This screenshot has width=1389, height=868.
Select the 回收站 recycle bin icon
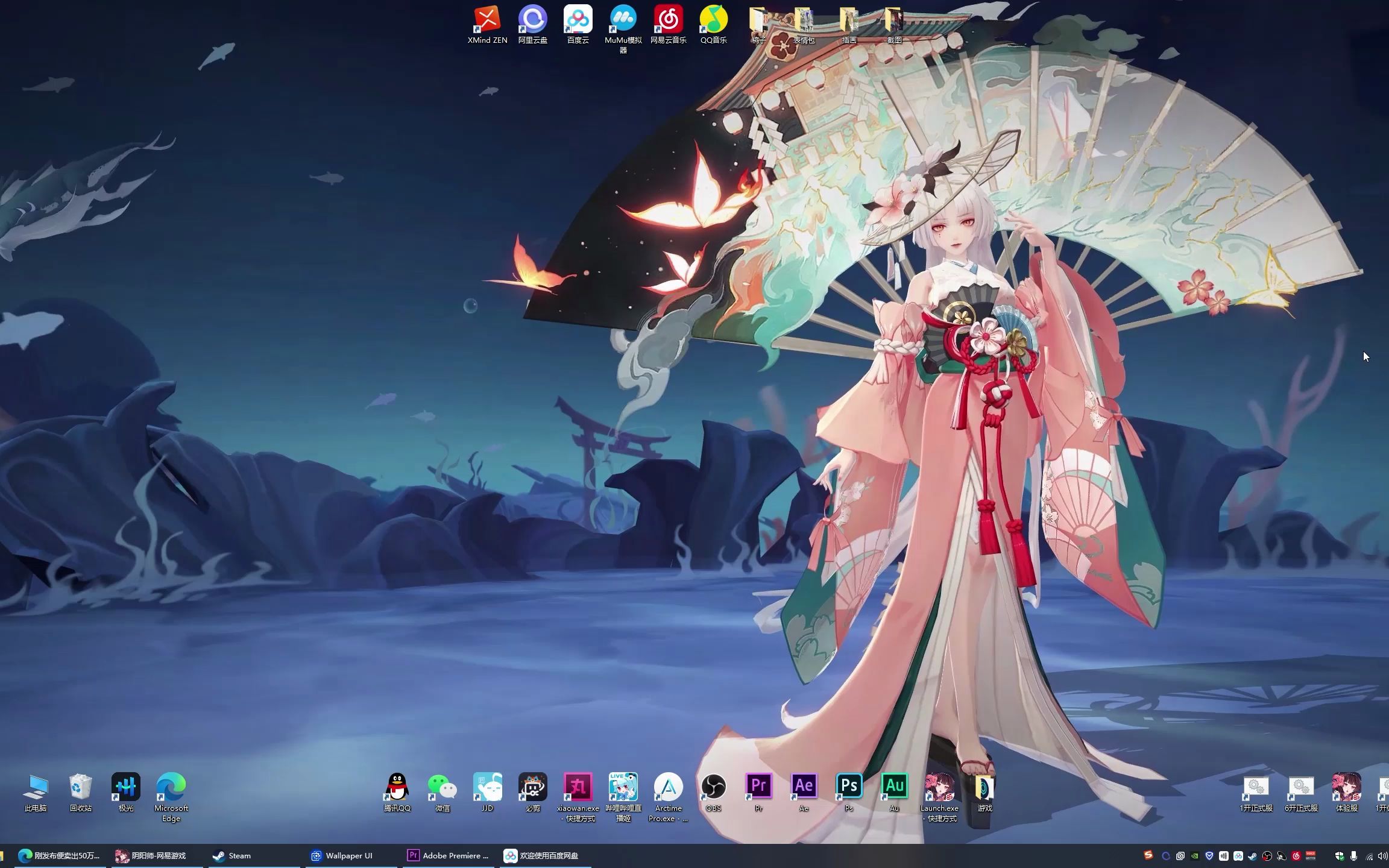(81, 793)
